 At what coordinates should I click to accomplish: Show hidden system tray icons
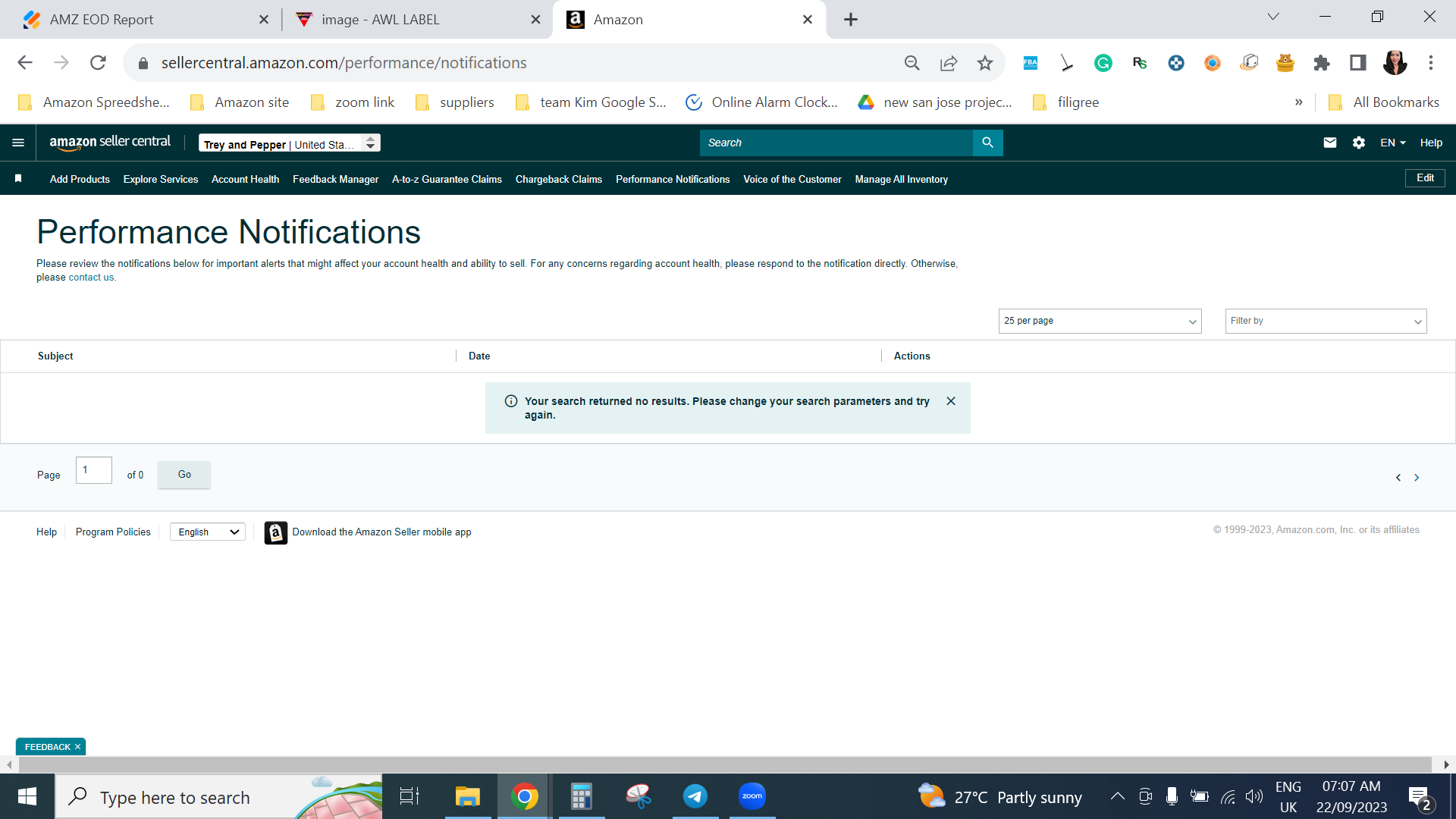click(1117, 796)
